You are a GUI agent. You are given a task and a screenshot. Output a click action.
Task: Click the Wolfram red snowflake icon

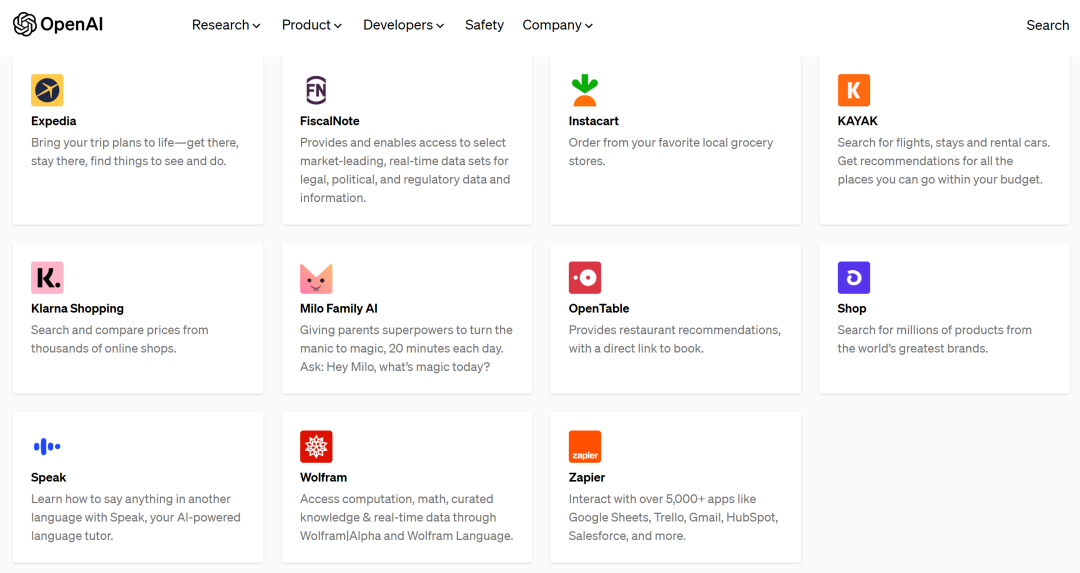tap(316, 447)
